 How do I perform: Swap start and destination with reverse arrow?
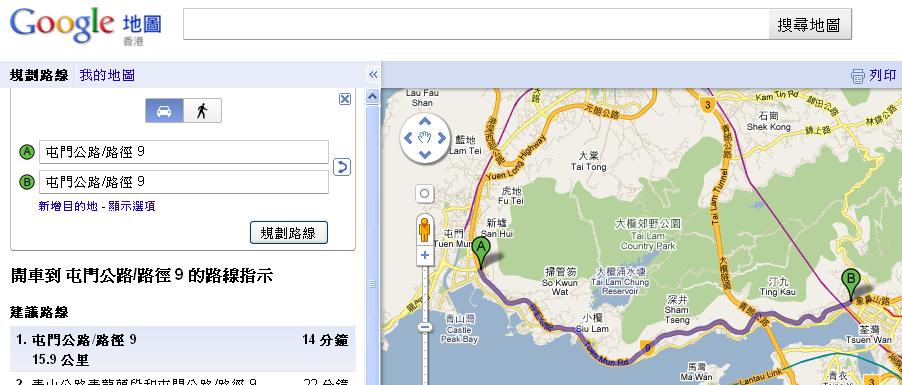coord(342,167)
